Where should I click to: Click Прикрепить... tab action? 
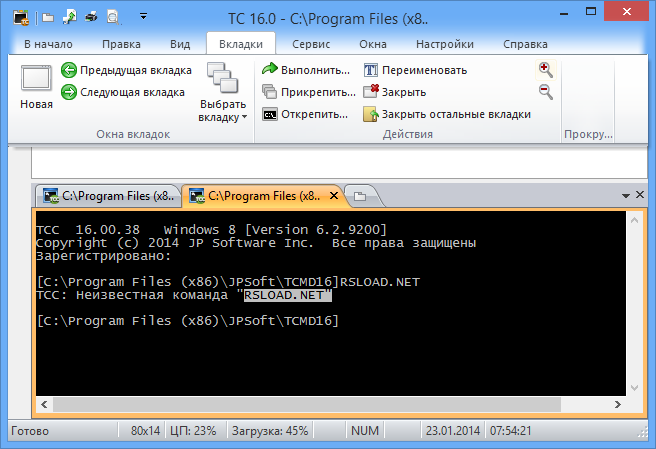click(309, 92)
